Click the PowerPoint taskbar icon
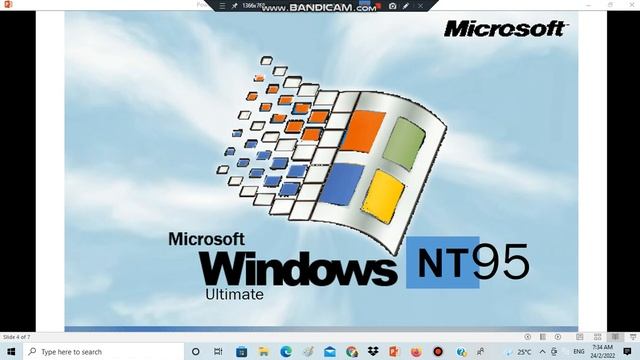Viewport: 640px width, 360px height. point(394,351)
